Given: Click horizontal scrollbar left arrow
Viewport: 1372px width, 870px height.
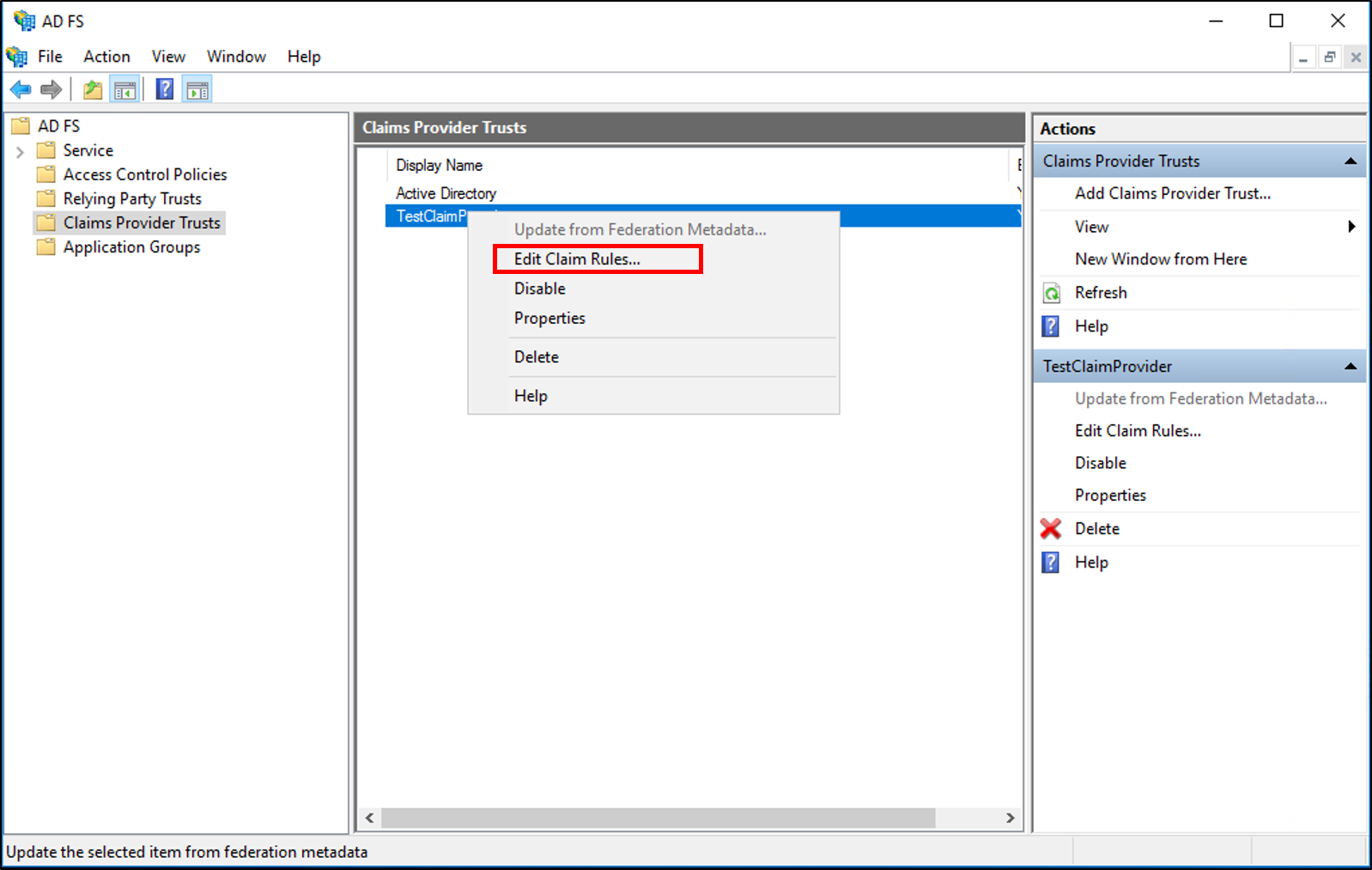Looking at the screenshot, I should click(x=370, y=818).
